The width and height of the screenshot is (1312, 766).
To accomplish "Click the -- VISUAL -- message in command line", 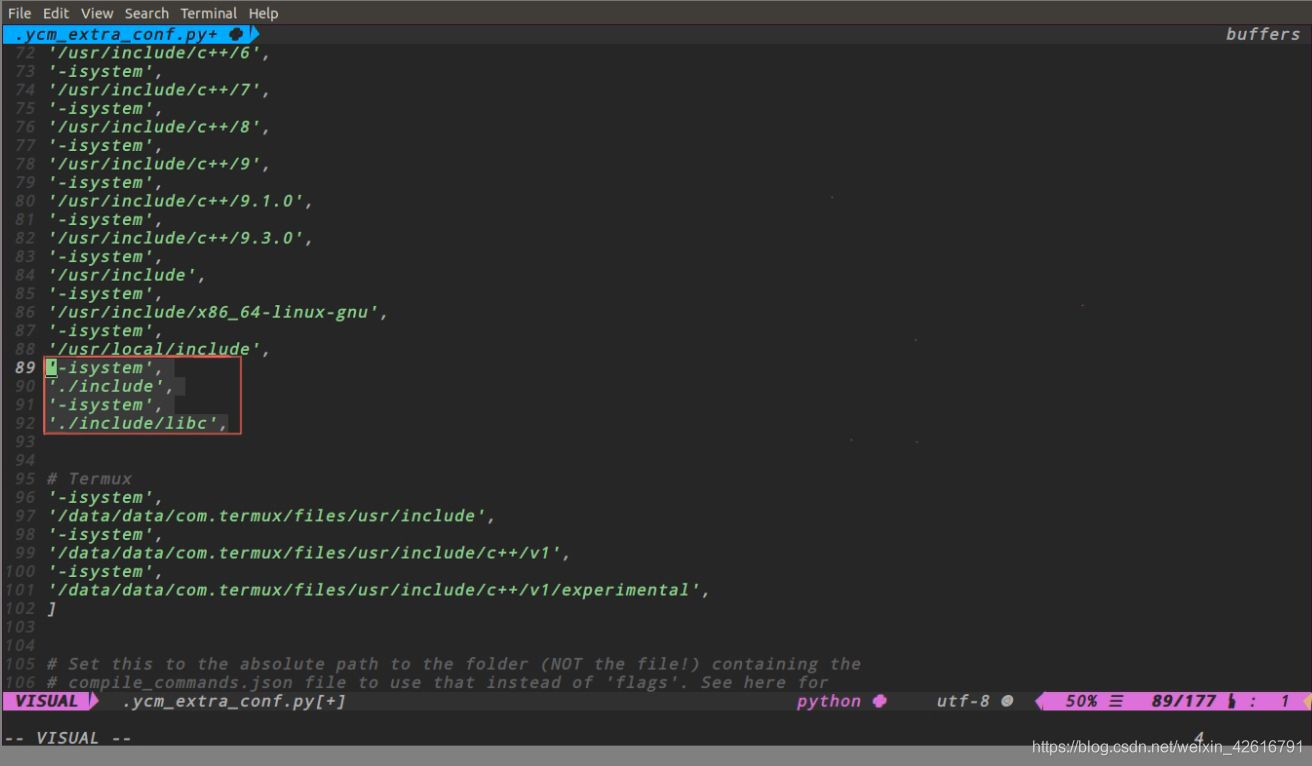I will 67,738.
